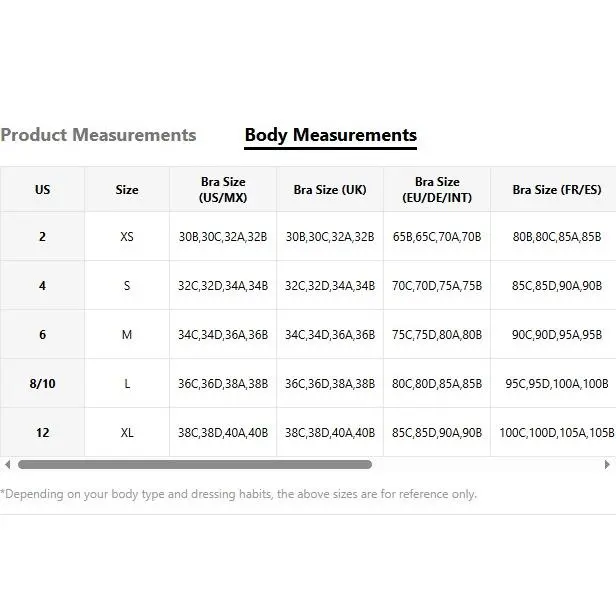This screenshot has width=616, height=616.
Task: Select the Body Measurements tab
Action: (330, 135)
